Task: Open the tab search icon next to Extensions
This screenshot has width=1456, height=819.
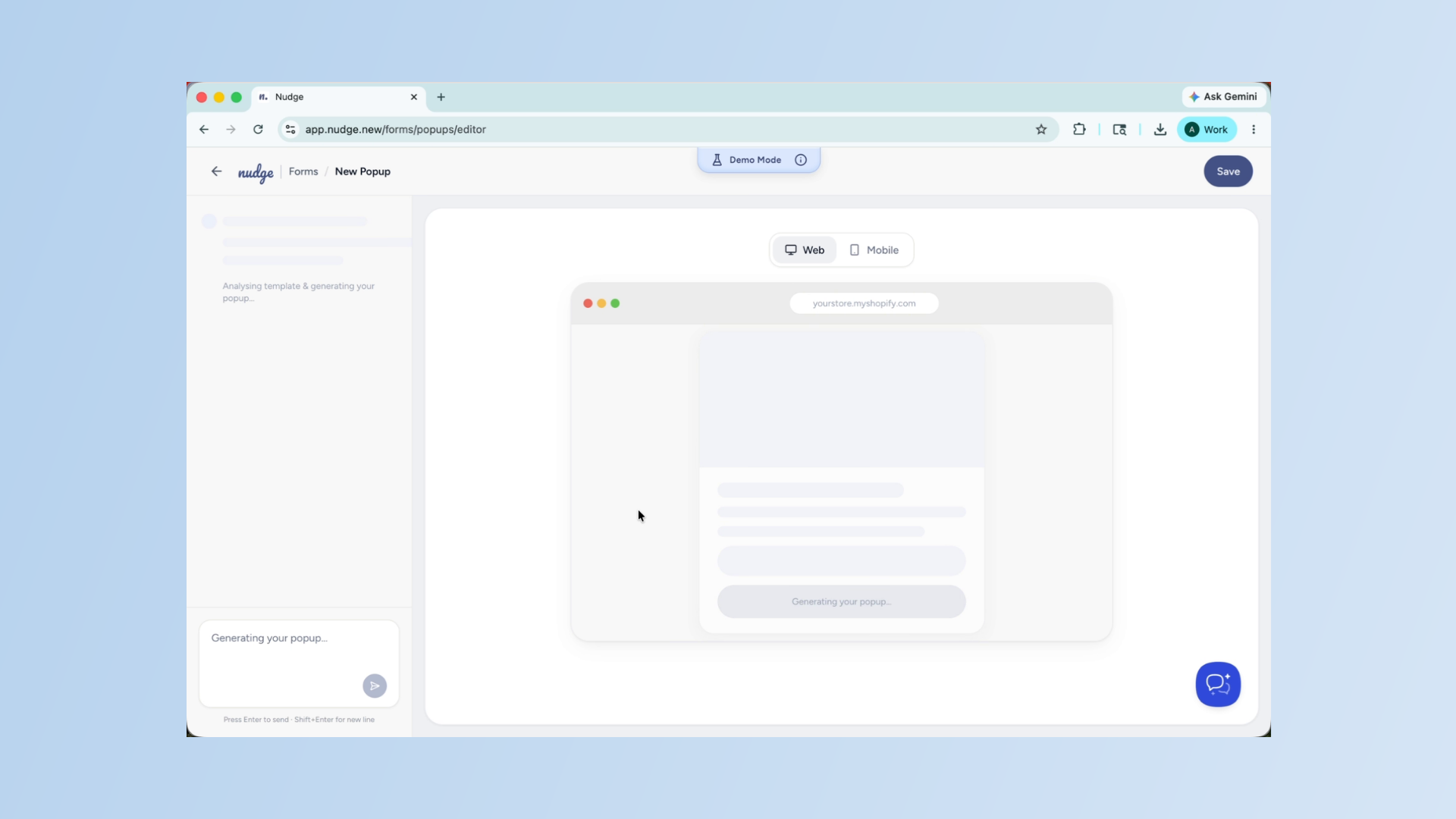Action: click(x=1119, y=130)
